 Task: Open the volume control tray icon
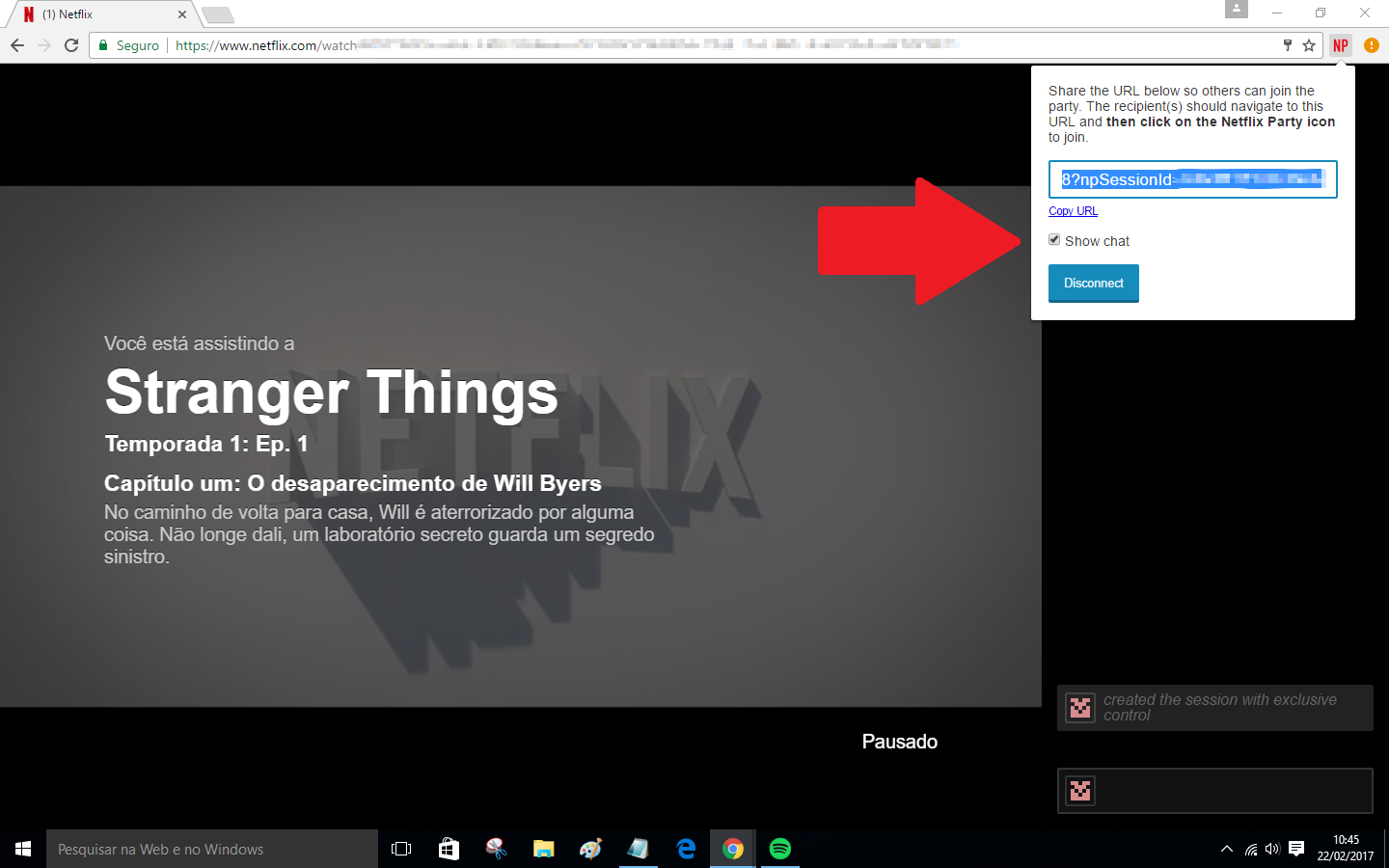coord(1272,849)
